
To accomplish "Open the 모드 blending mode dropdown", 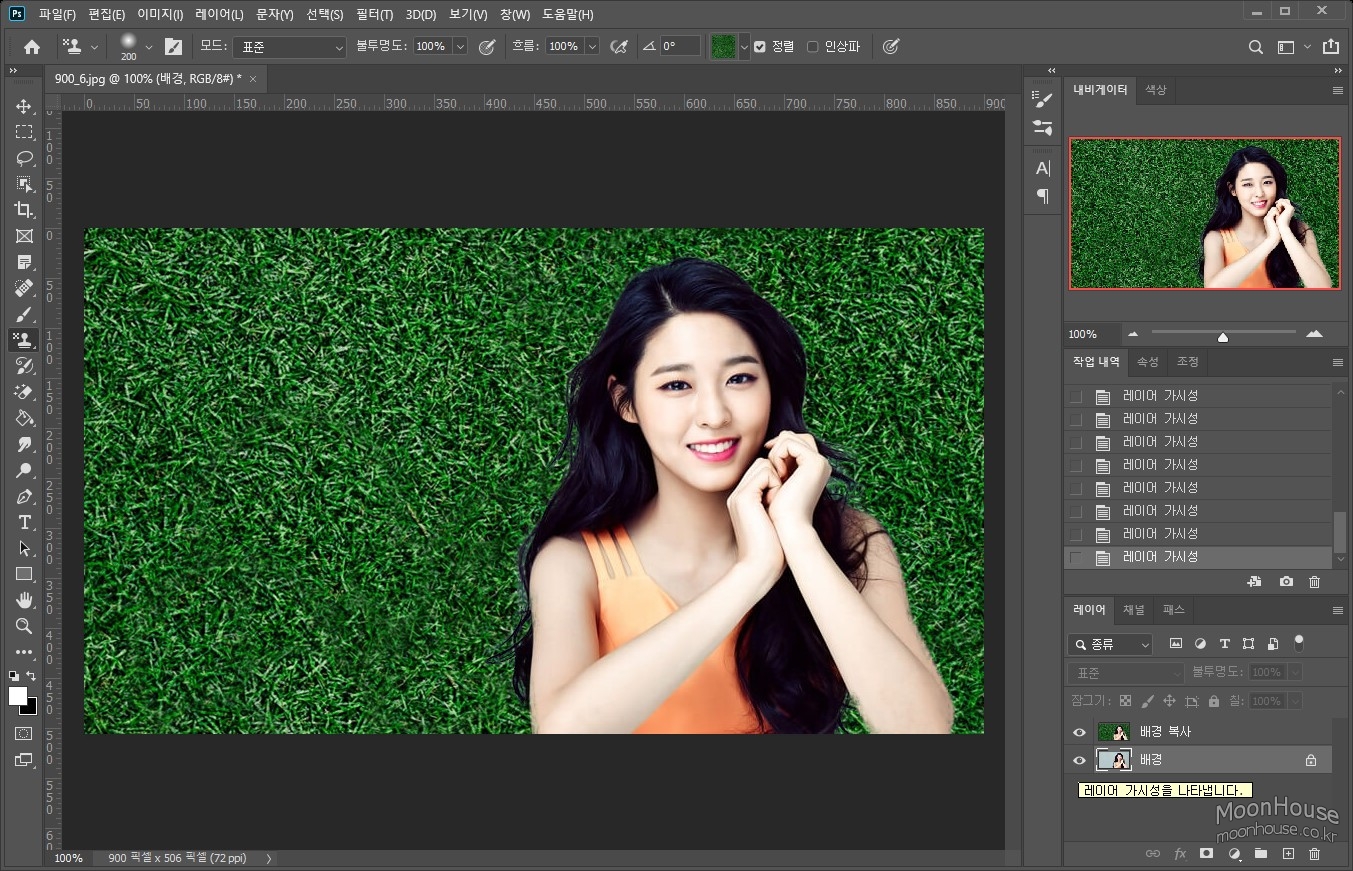I will point(289,47).
